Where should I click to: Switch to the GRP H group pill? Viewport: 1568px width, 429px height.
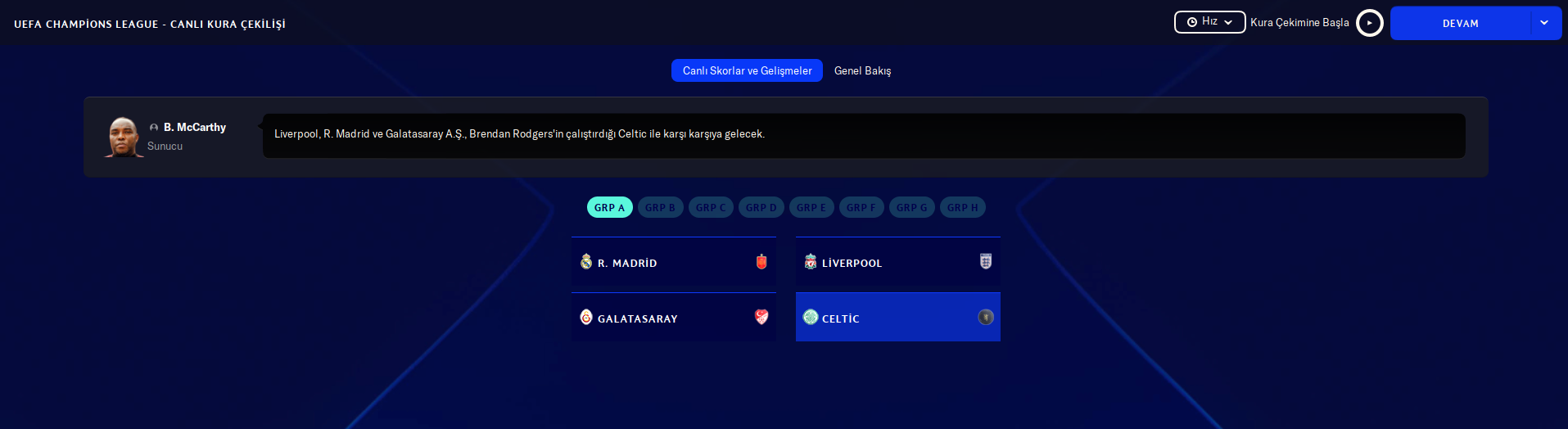point(962,208)
